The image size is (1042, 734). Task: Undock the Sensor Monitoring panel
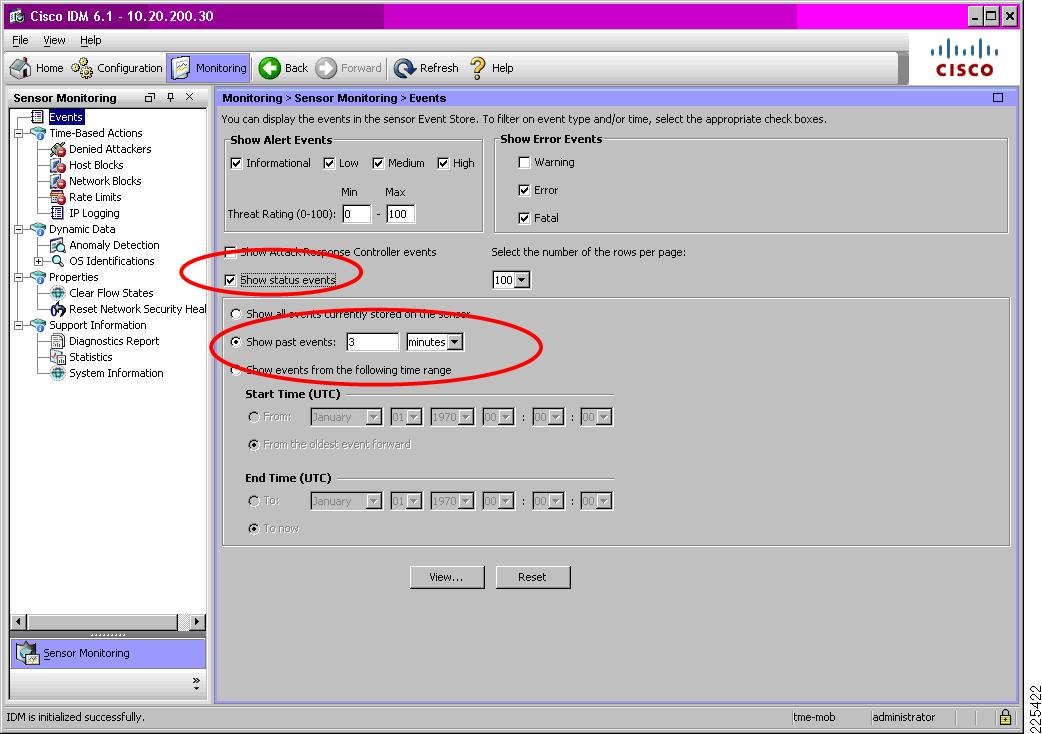pyautogui.click(x=150, y=98)
